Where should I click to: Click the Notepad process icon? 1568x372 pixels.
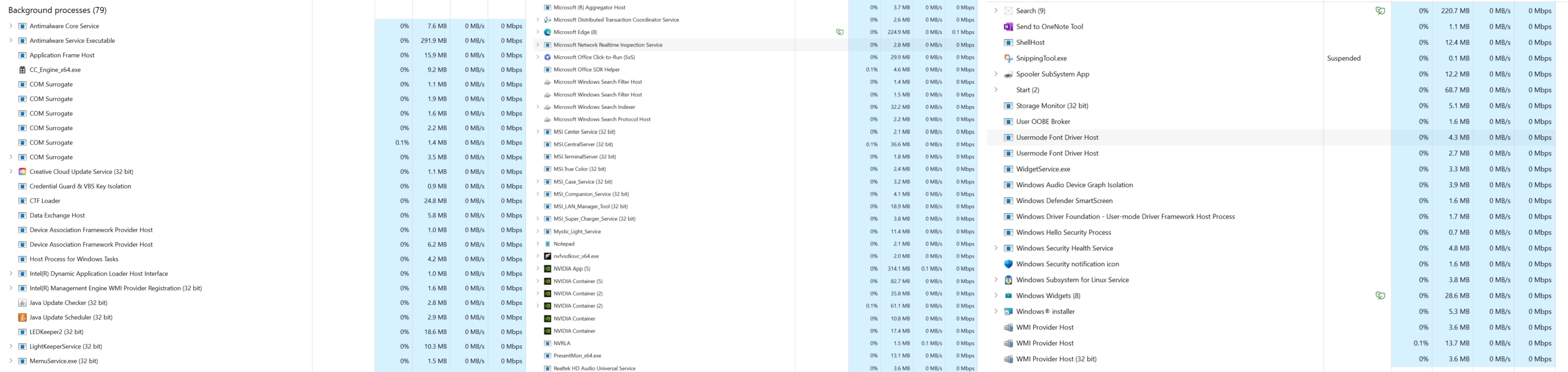(547, 243)
